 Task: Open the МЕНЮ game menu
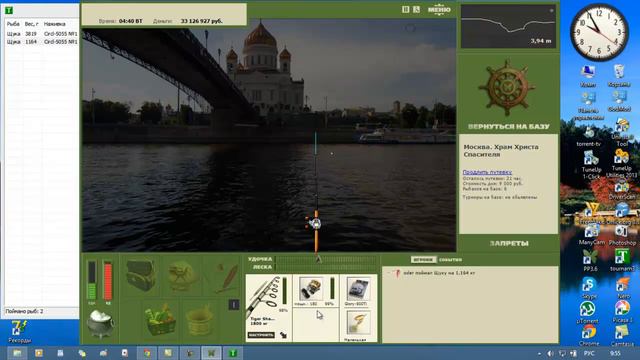(x=439, y=9)
